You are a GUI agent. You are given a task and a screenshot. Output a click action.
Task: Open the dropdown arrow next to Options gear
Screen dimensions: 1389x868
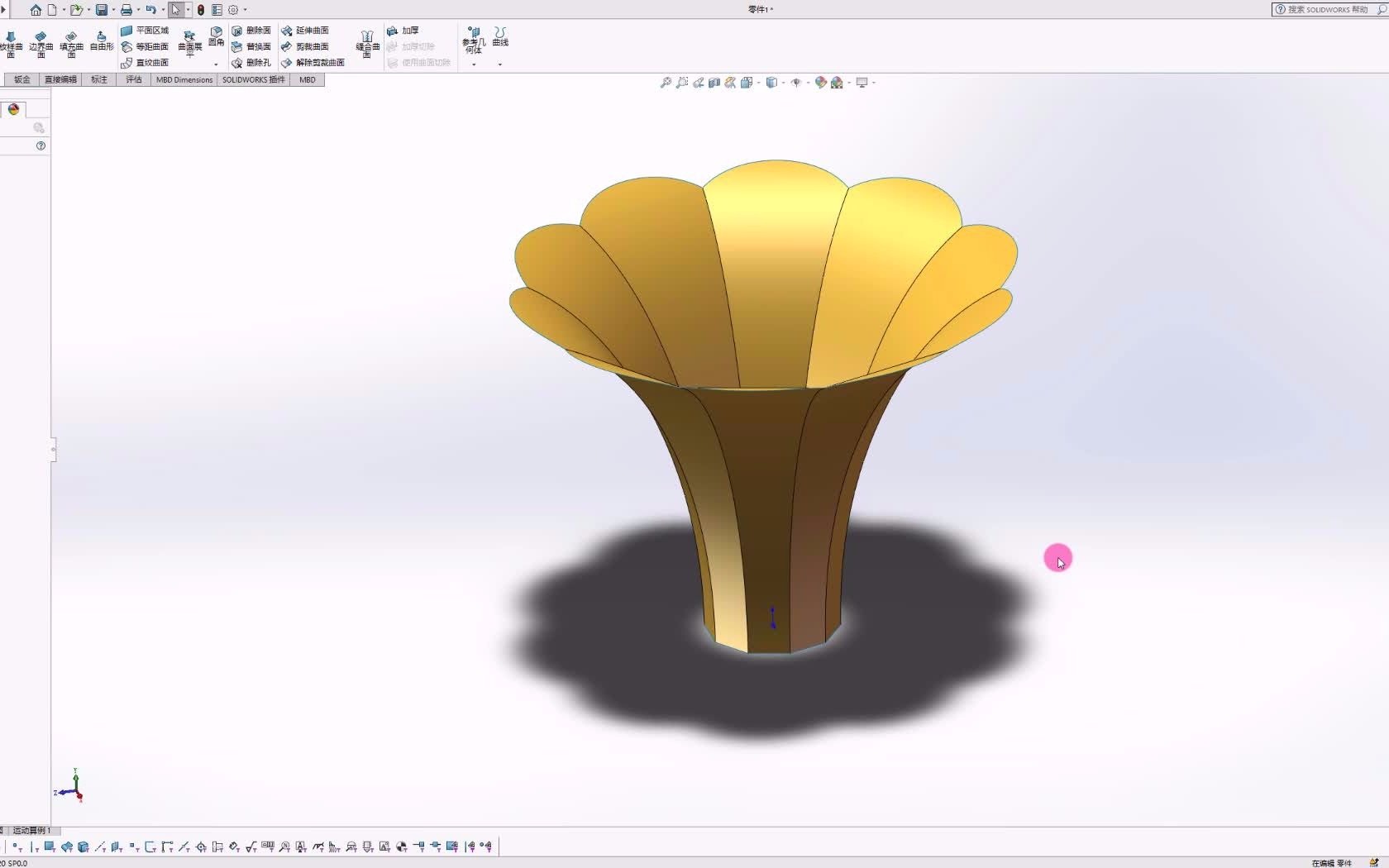[x=245, y=10]
